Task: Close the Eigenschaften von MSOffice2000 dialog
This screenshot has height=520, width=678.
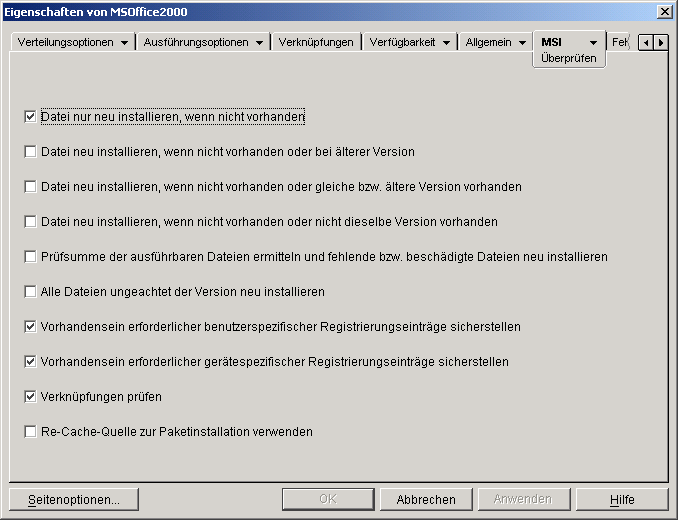Action: click(664, 12)
